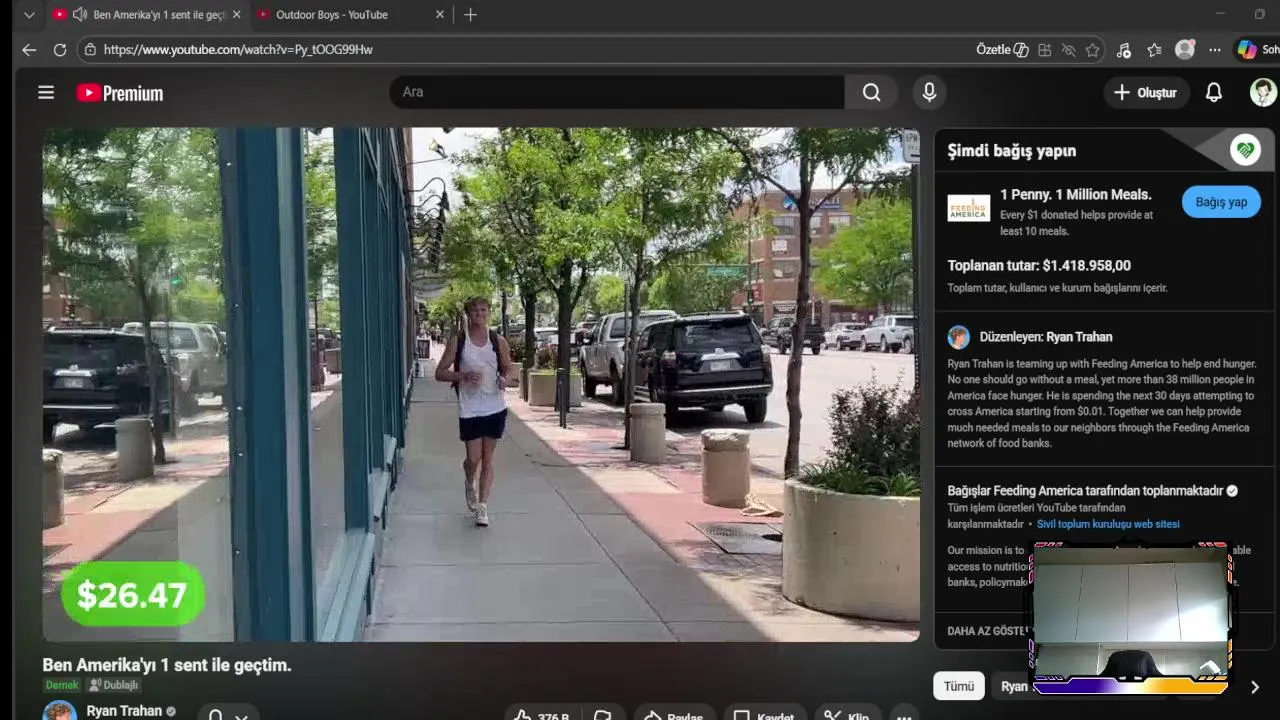
Task: Mute the tab via speaker icon
Action: (79, 14)
